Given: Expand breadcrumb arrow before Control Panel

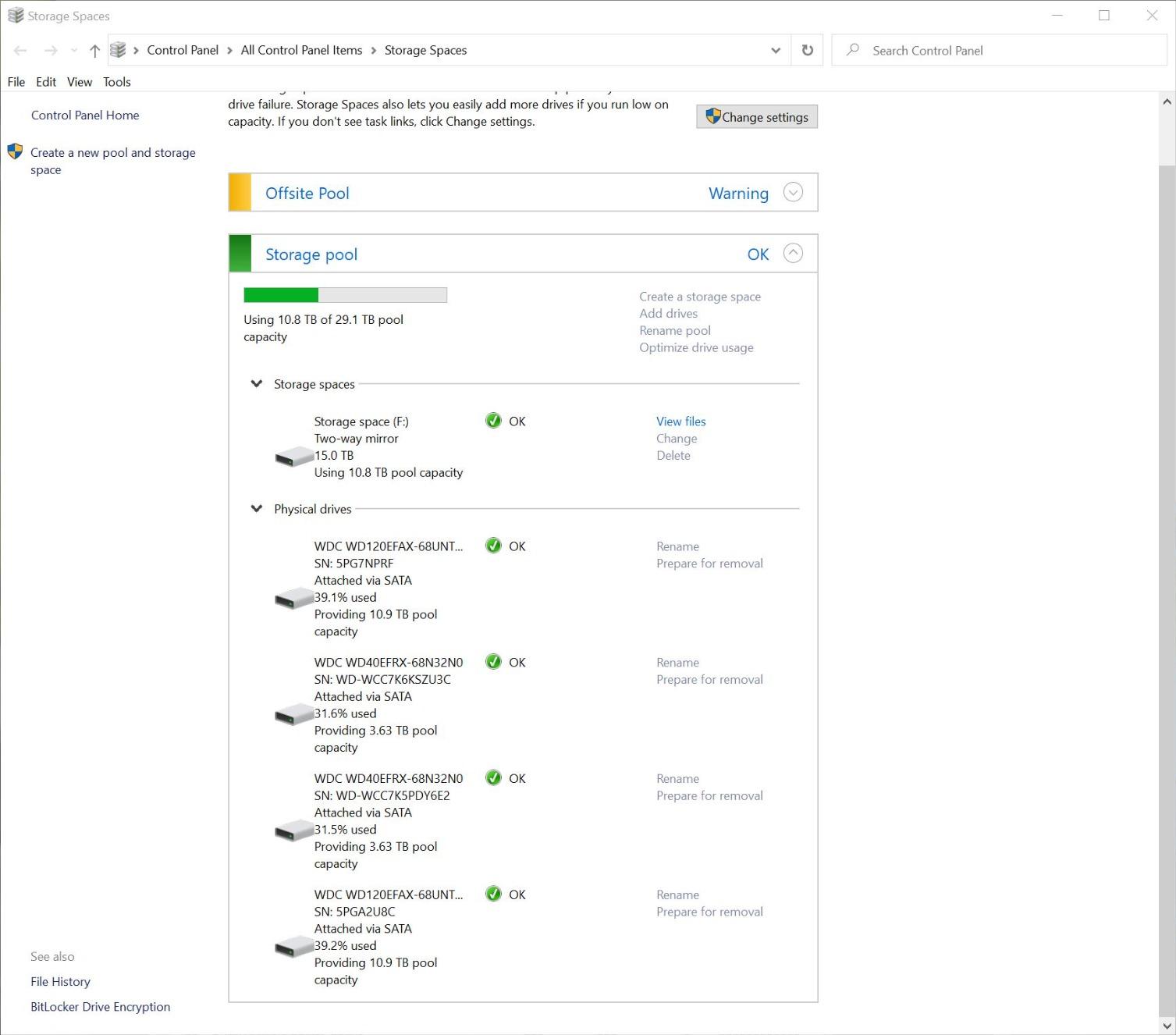Looking at the screenshot, I should (136, 51).
